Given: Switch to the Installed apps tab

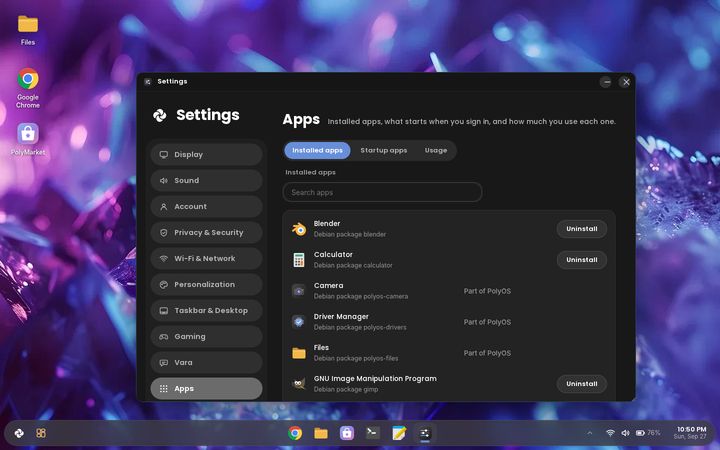Looking at the screenshot, I should coord(317,151).
